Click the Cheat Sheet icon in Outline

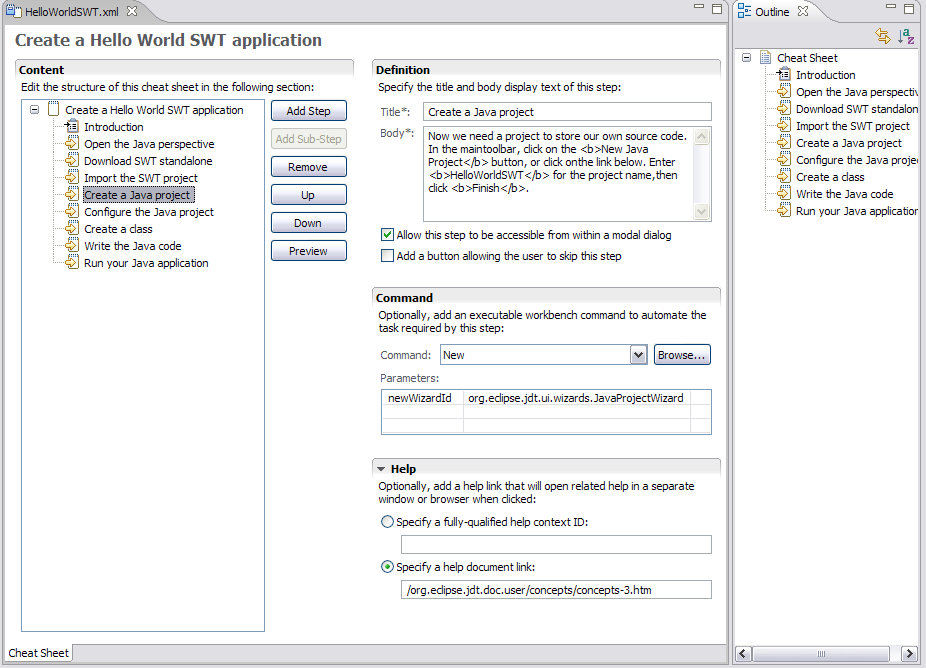click(x=766, y=57)
